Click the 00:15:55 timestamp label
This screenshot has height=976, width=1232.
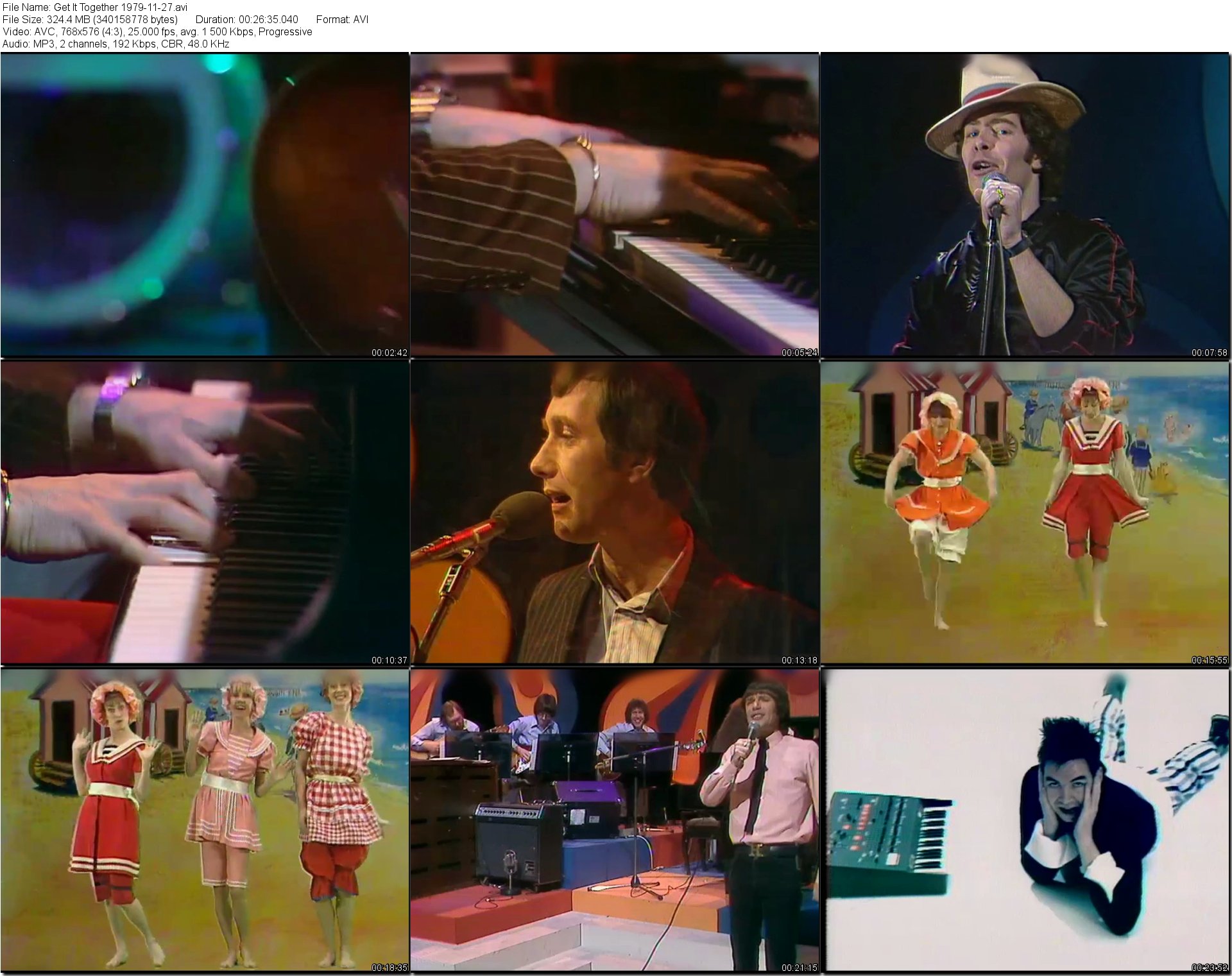tap(1209, 660)
